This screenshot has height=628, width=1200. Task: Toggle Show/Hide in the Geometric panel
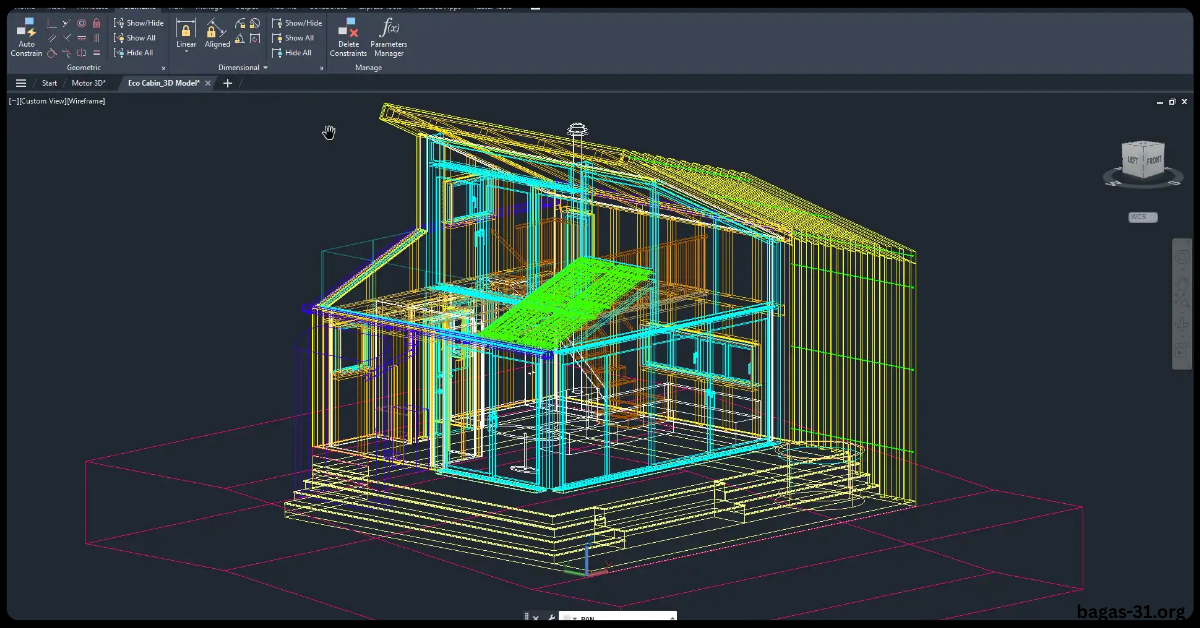[x=138, y=23]
